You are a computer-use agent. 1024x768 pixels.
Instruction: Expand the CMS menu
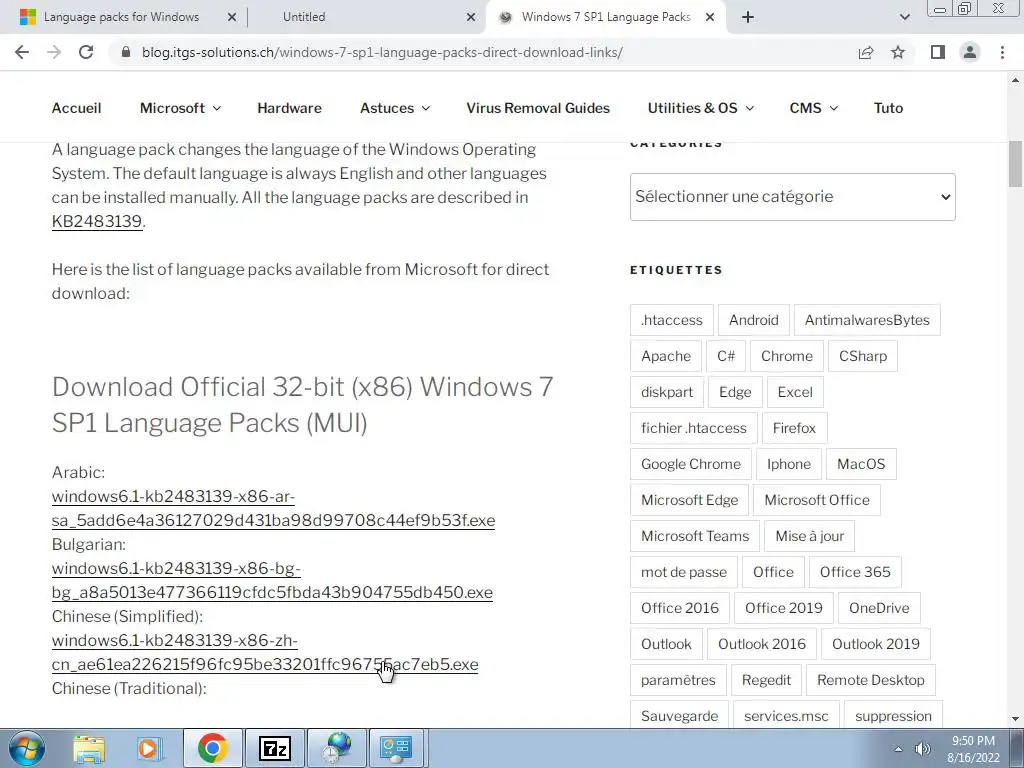pyautogui.click(x=813, y=108)
